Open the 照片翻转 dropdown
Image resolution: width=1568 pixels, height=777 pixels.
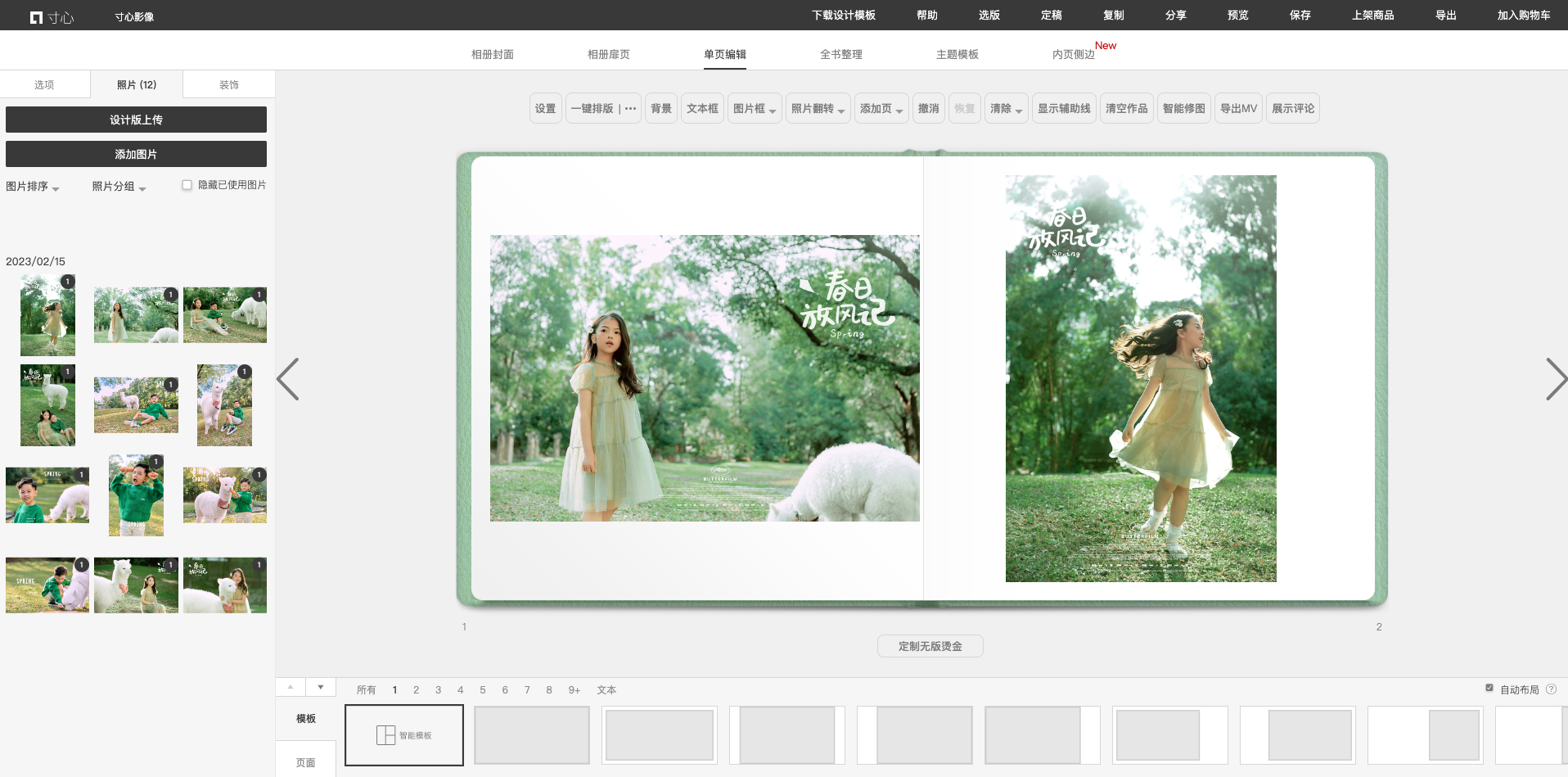(x=818, y=109)
